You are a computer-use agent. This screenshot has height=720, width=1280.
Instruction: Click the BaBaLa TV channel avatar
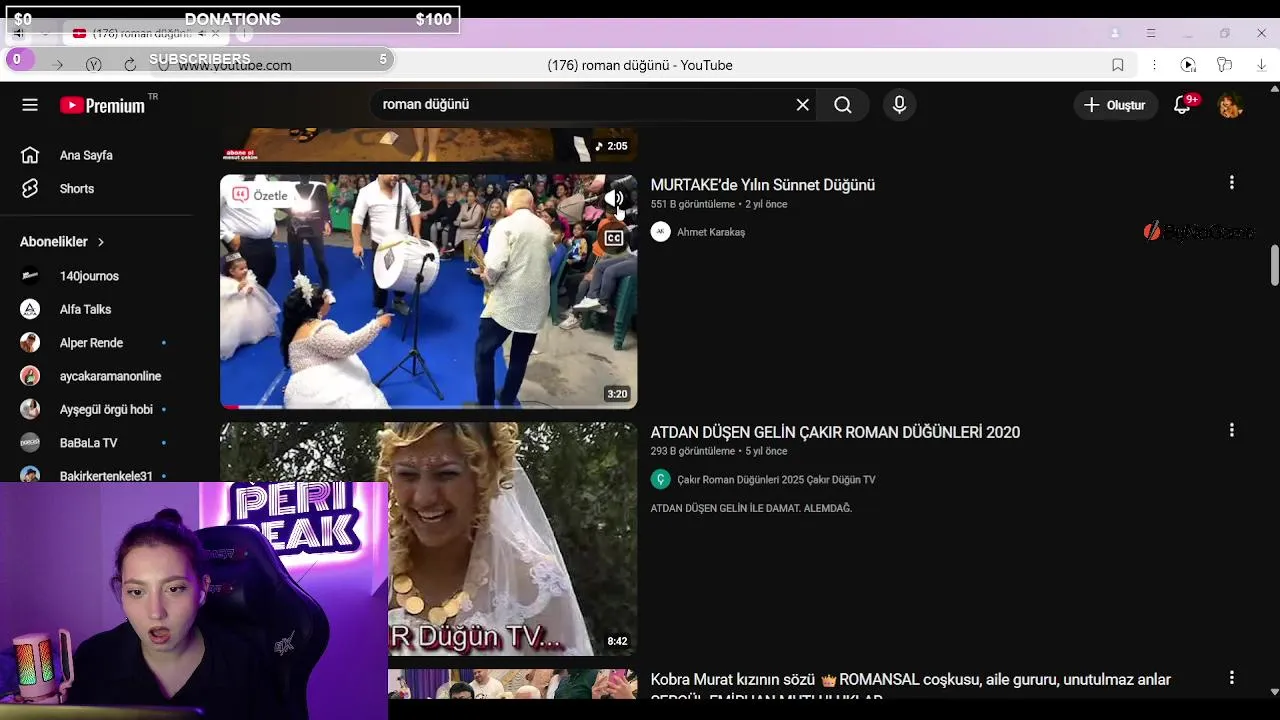pos(30,443)
